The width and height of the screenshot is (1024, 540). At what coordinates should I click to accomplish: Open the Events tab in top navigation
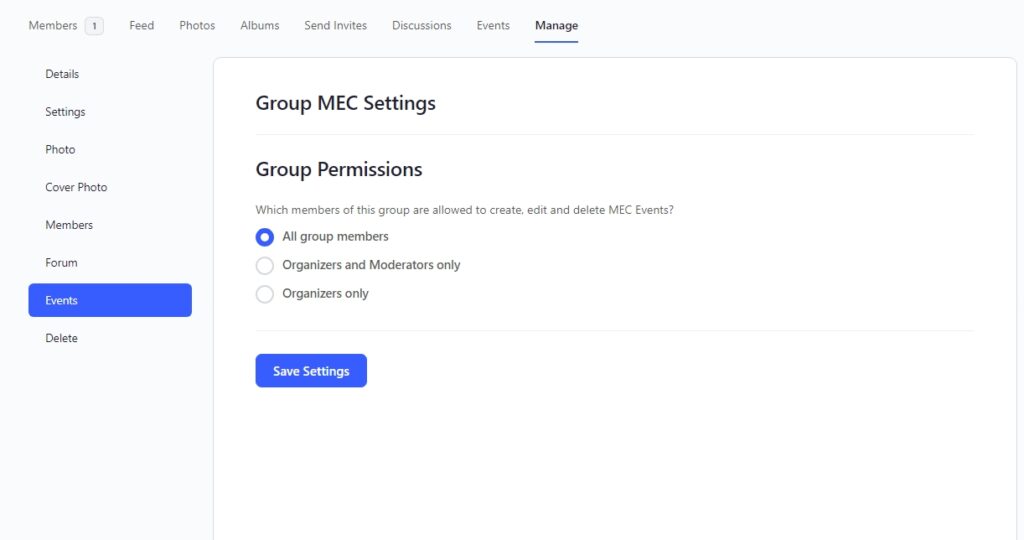point(493,26)
